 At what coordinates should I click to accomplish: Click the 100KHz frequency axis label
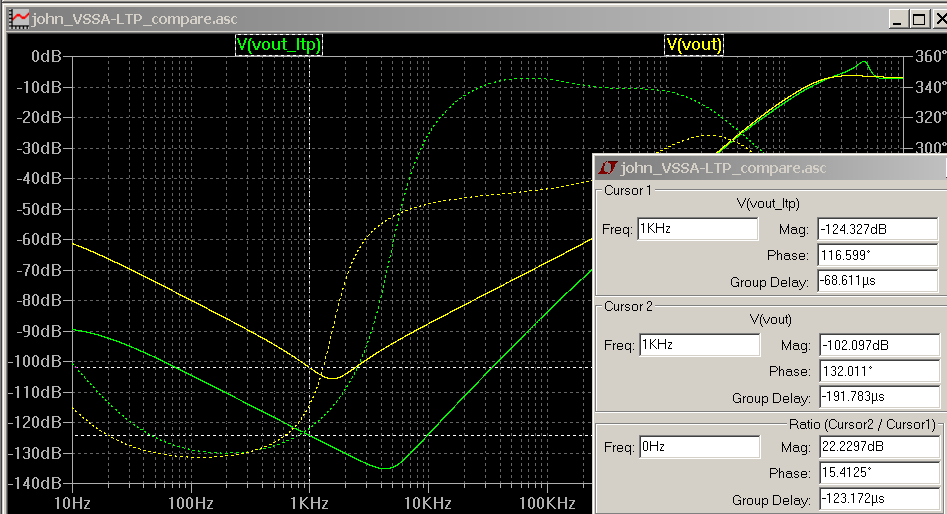tap(547, 503)
